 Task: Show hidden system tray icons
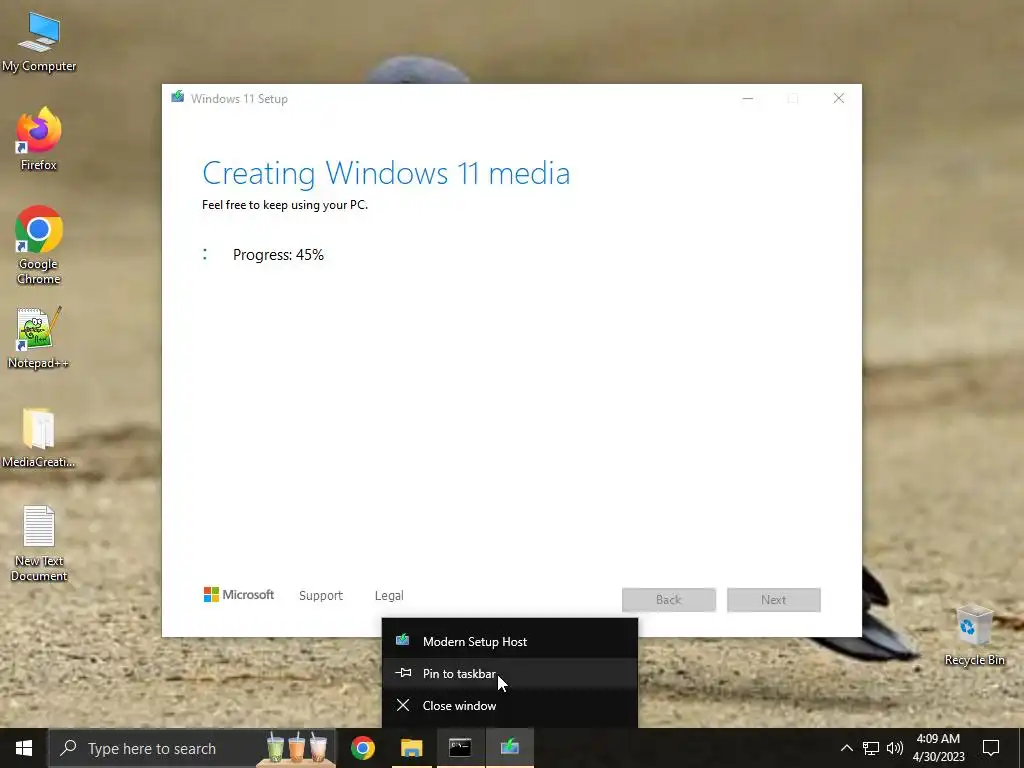[846, 748]
